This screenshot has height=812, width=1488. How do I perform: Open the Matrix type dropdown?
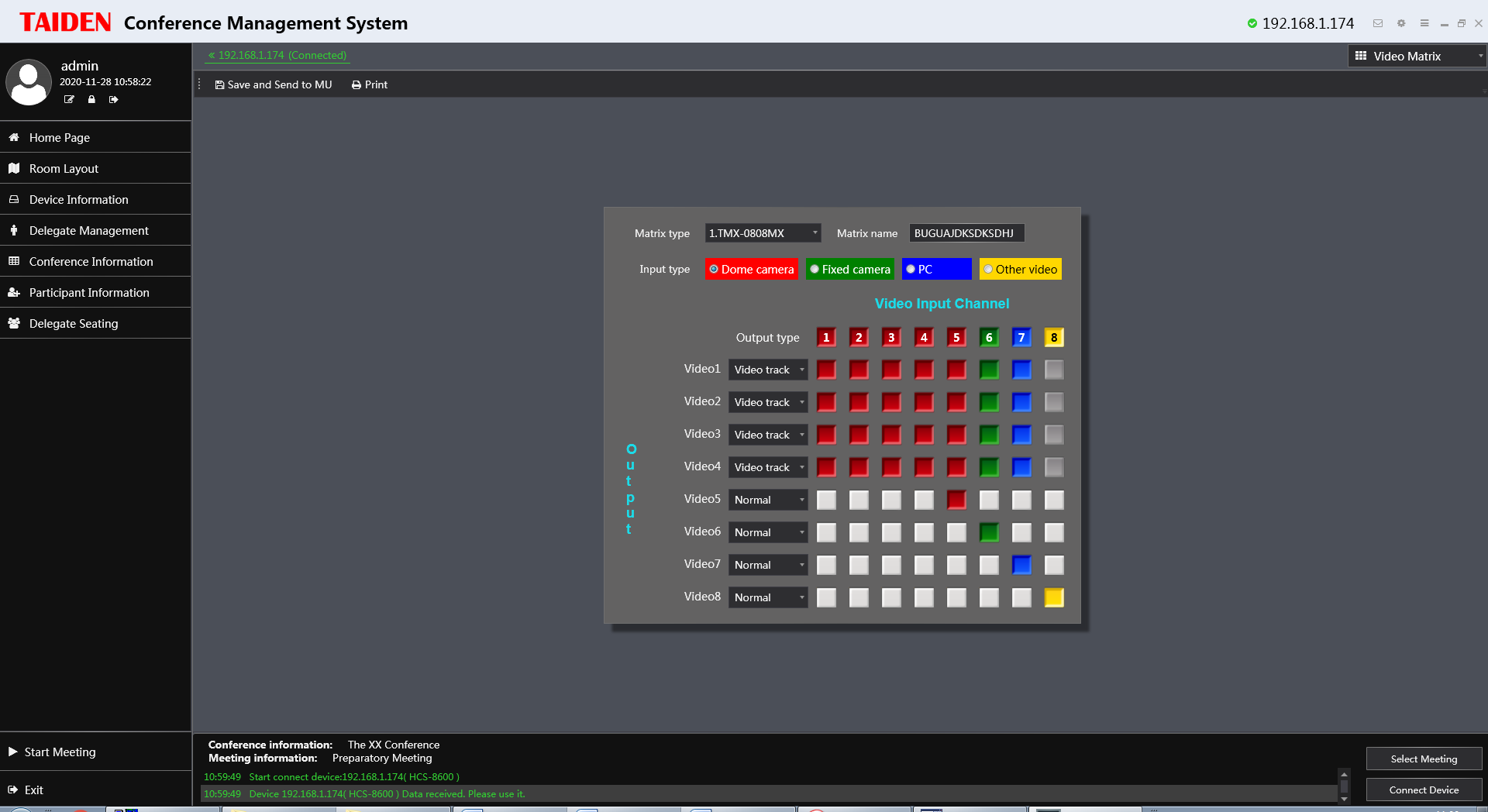pos(762,232)
